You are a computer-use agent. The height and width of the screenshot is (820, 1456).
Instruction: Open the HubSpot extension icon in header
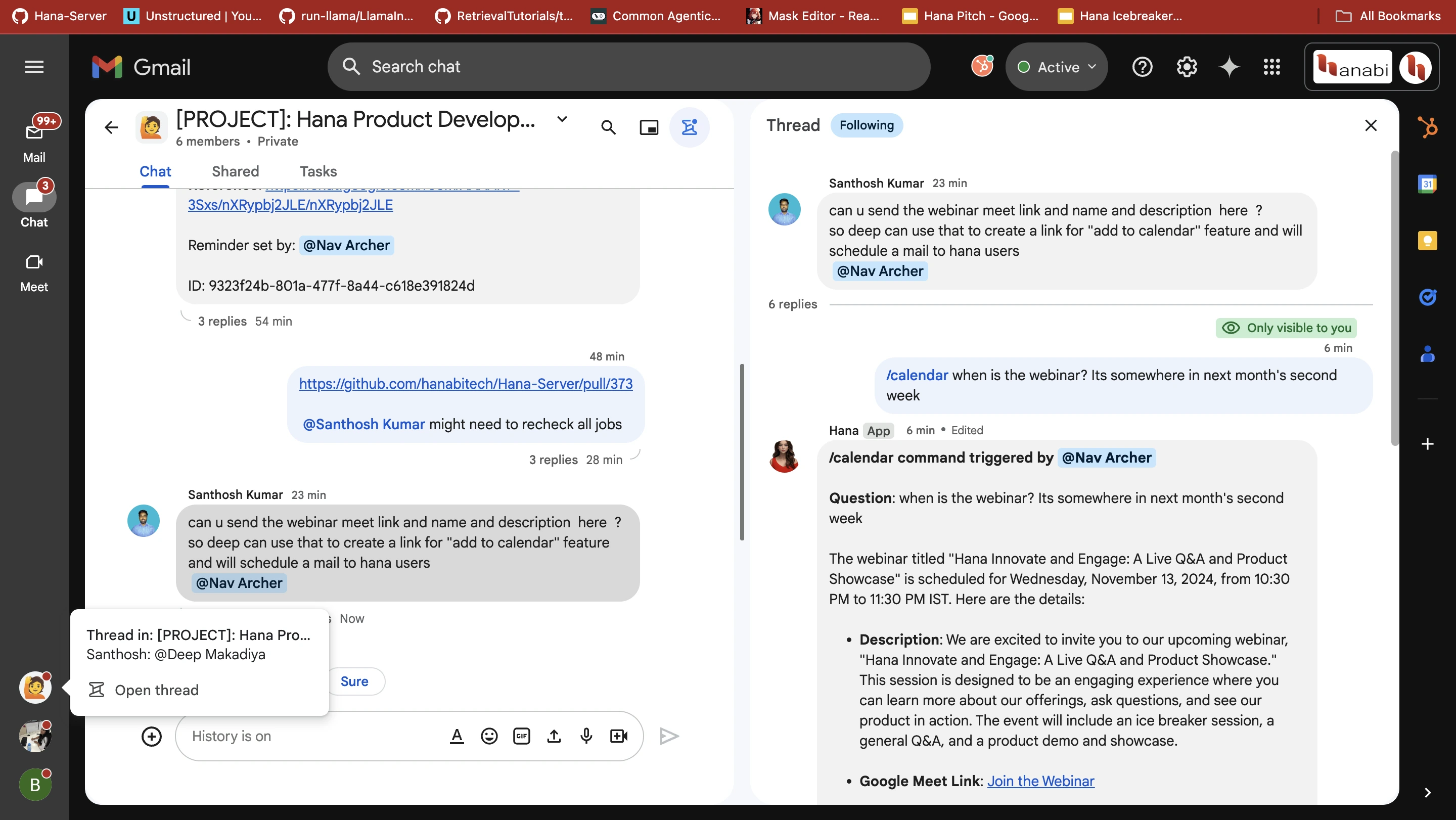click(982, 66)
